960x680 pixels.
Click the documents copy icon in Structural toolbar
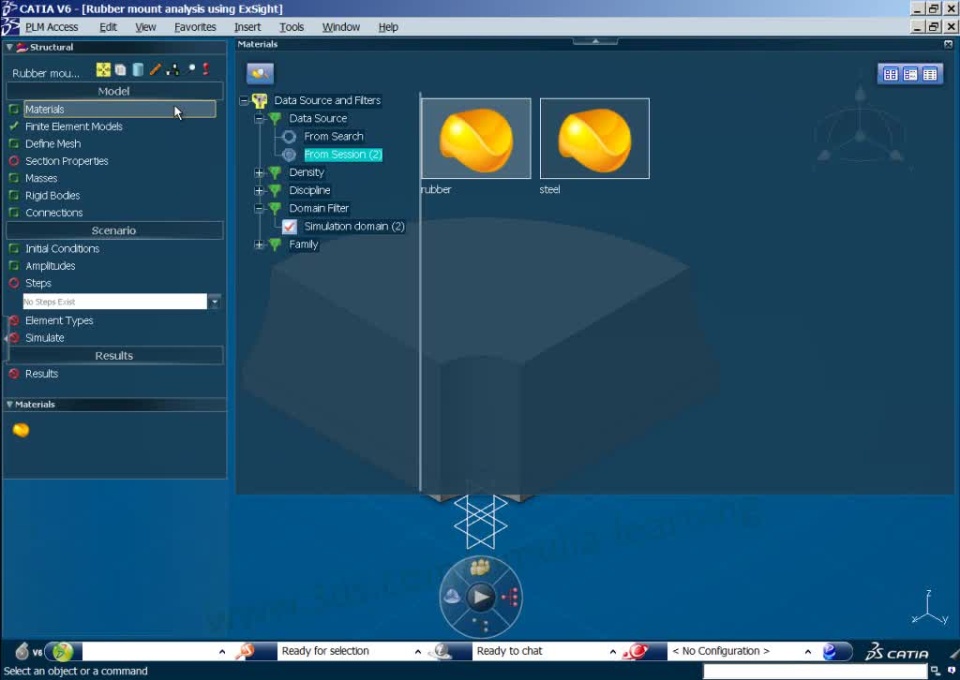point(121,70)
